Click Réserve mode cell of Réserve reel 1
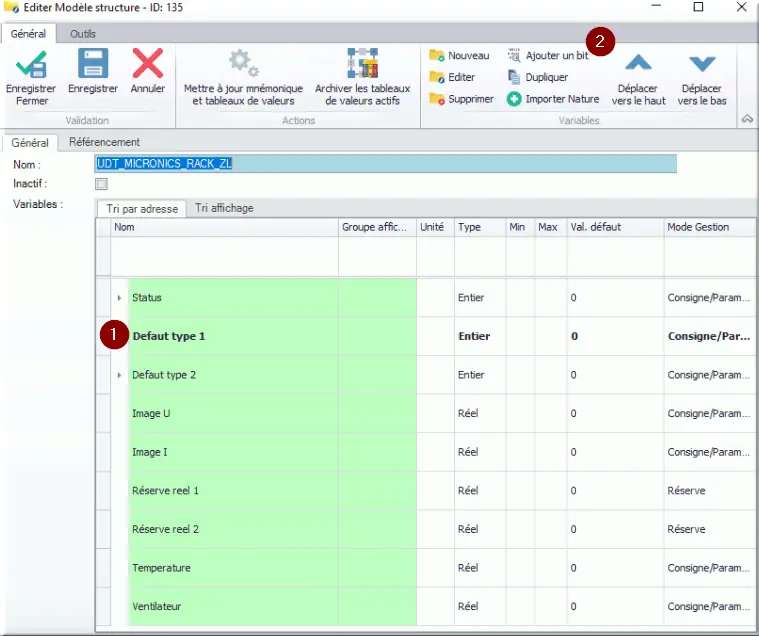 [x=711, y=491]
